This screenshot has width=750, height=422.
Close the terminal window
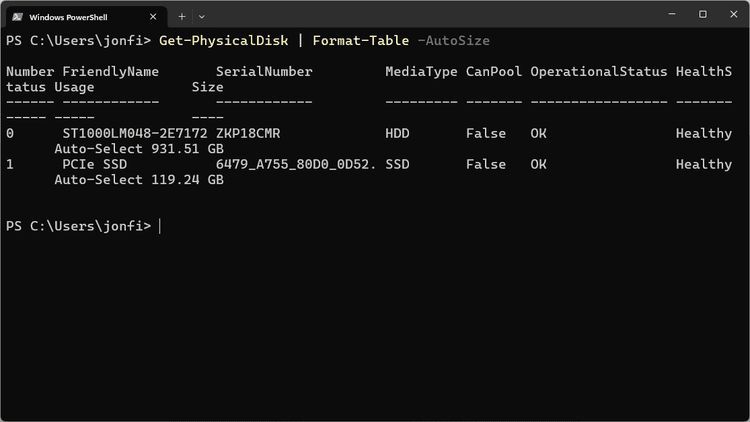pos(734,14)
